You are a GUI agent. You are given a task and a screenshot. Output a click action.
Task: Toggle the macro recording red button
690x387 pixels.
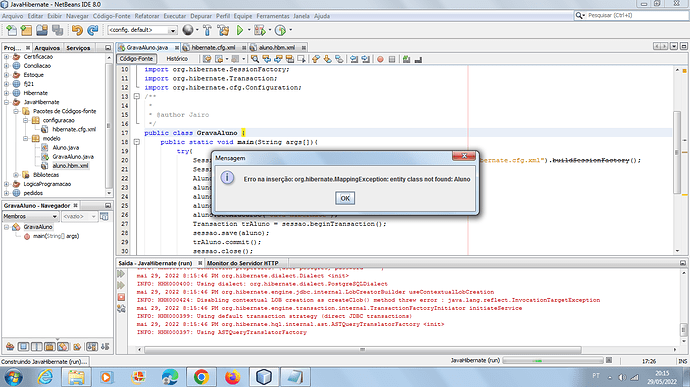[x=380, y=59]
